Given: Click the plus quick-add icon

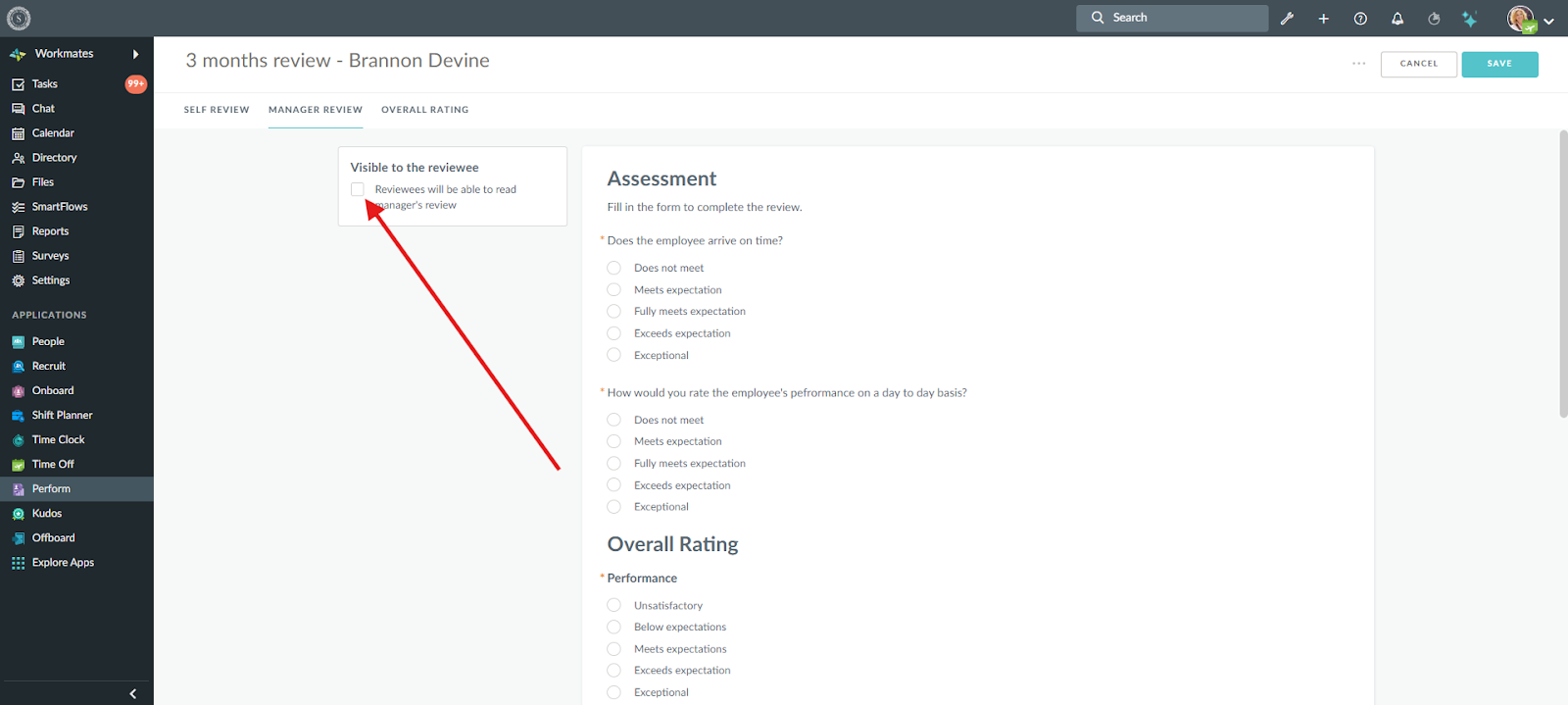Looking at the screenshot, I should tap(1323, 19).
